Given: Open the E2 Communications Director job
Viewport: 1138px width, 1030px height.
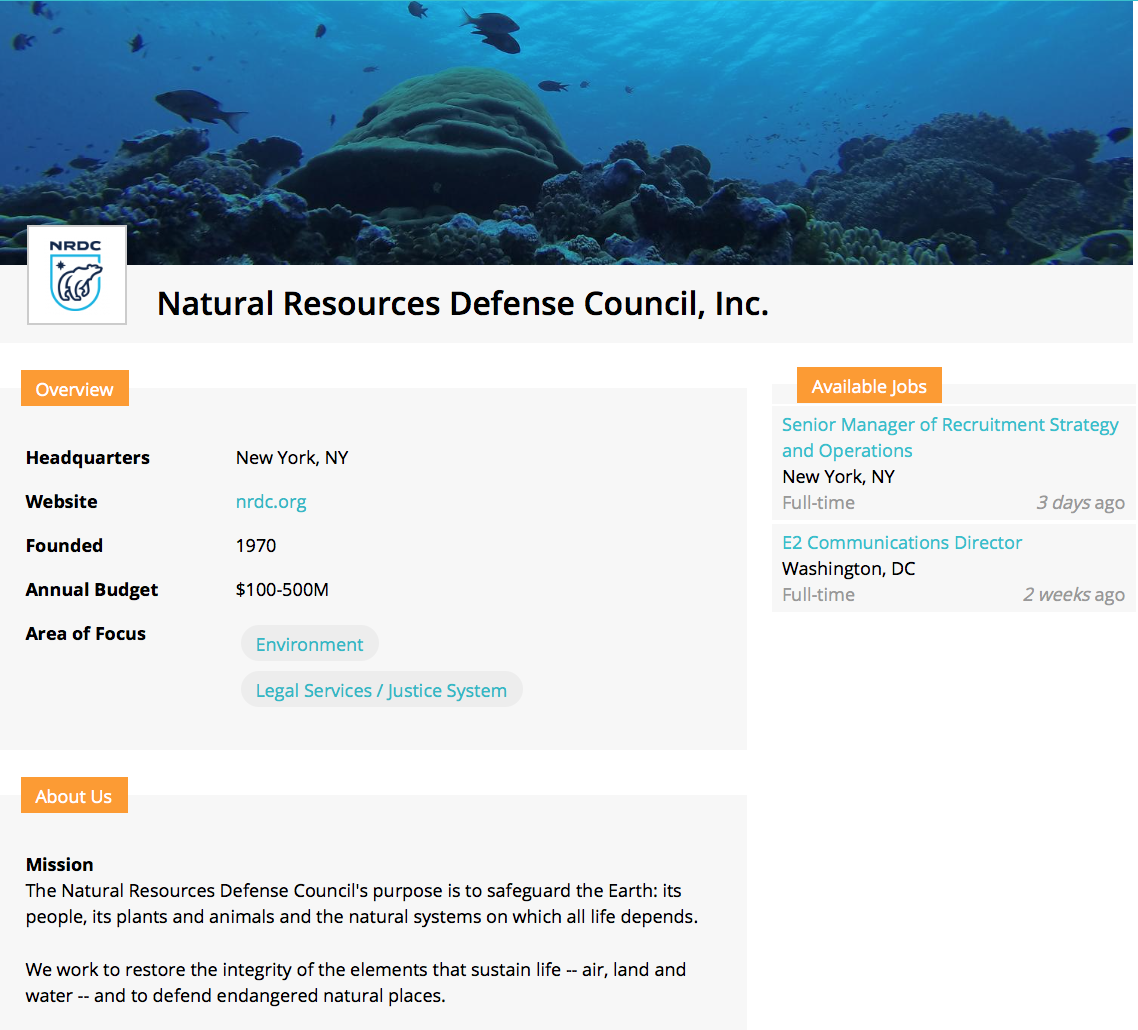Looking at the screenshot, I should (901, 542).
